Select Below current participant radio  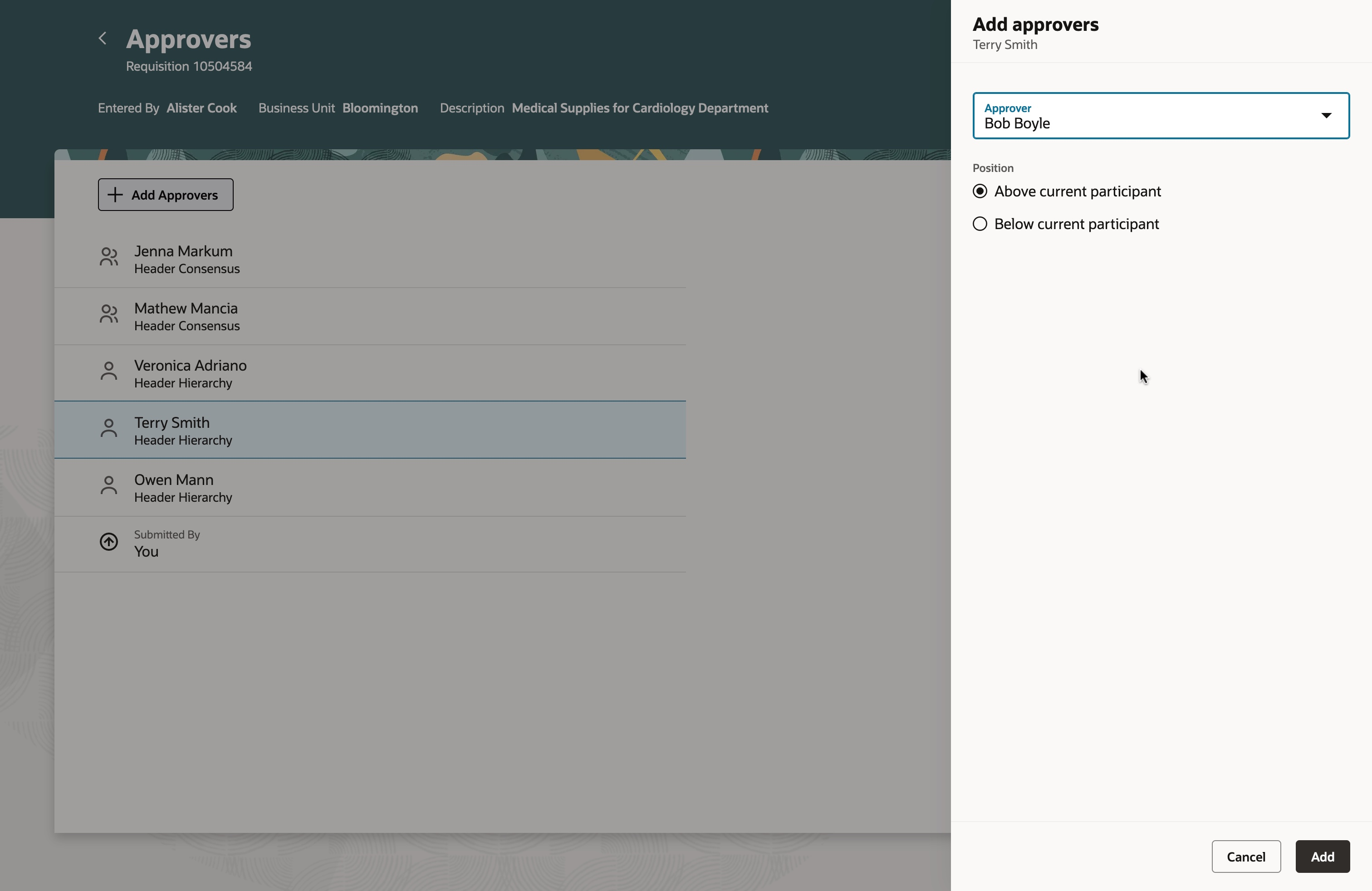980,224
